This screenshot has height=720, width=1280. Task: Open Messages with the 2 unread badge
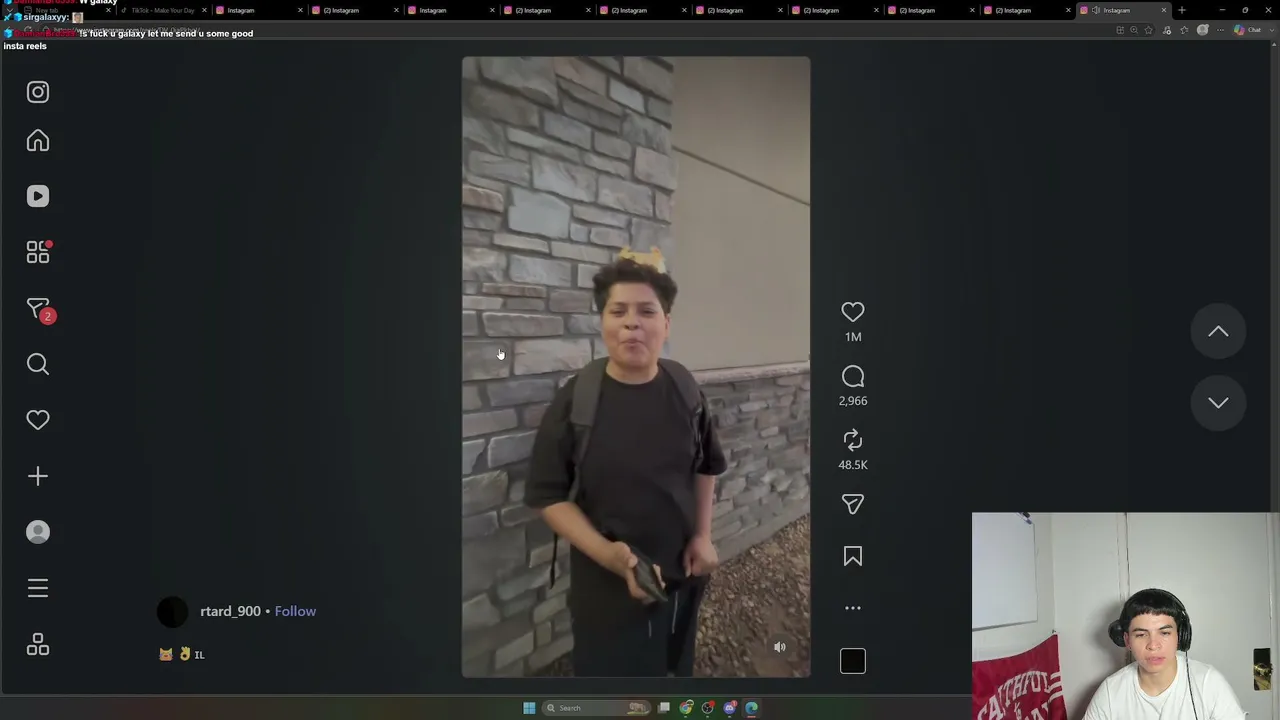tap(38, 309)
